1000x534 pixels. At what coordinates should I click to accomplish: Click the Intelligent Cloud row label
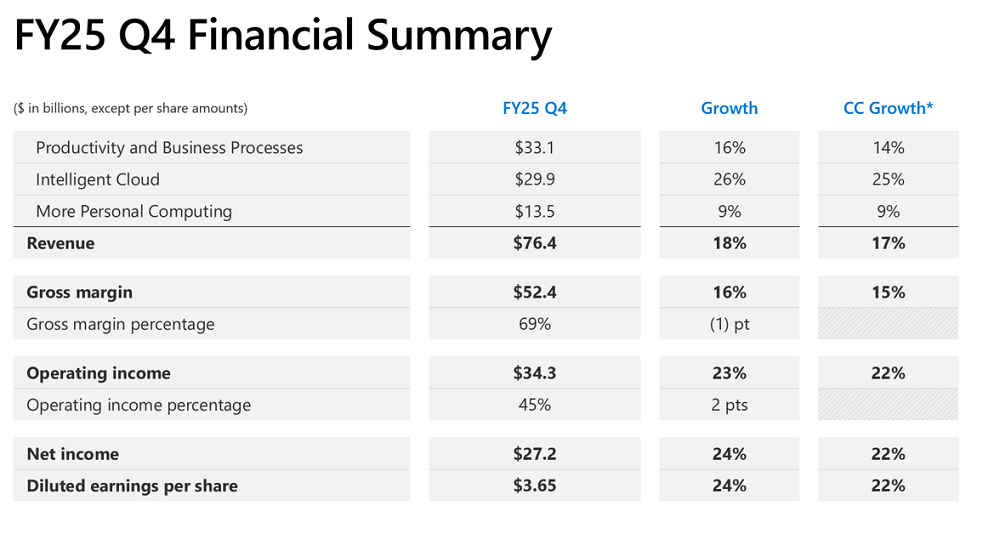pyautogui.click(x=98, y=180)
